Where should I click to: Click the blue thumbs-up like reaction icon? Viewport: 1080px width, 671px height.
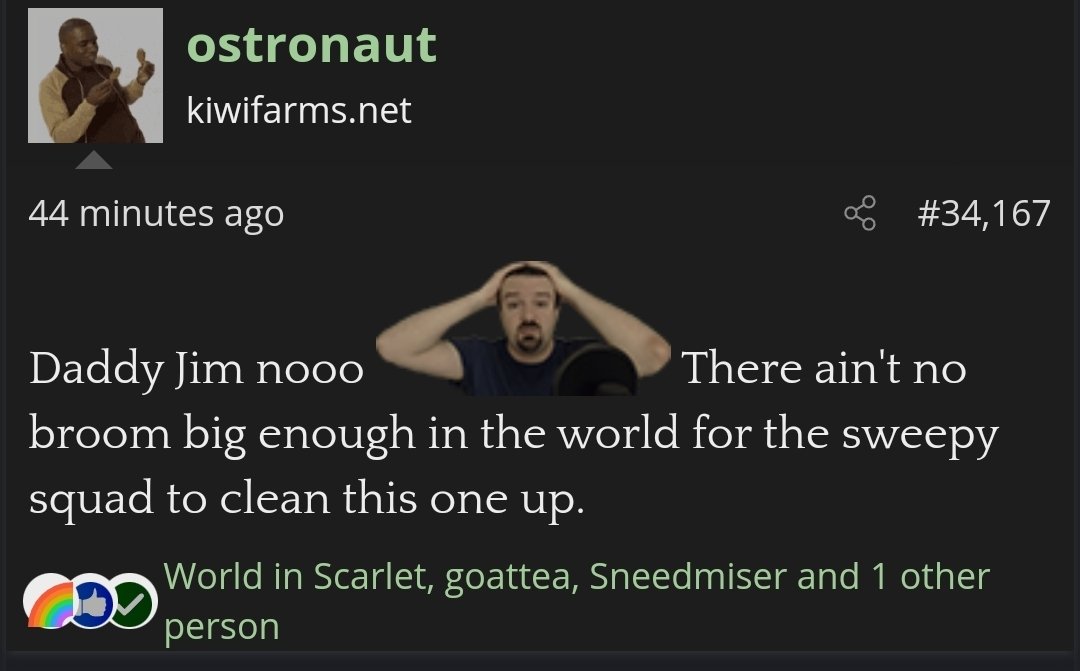click(x=92, y=601)
